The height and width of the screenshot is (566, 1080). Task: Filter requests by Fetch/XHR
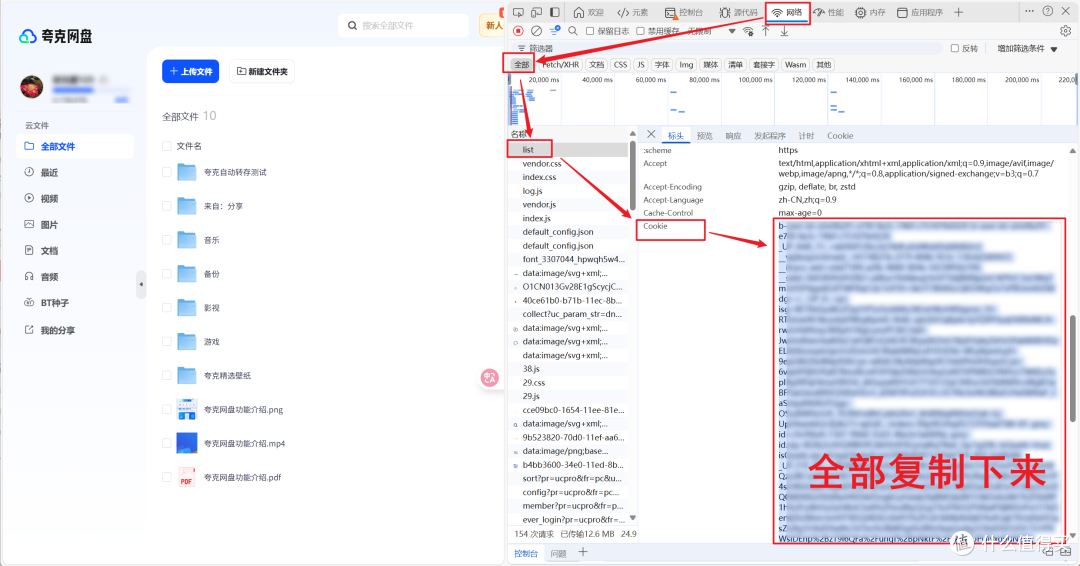tap(560, 65)
